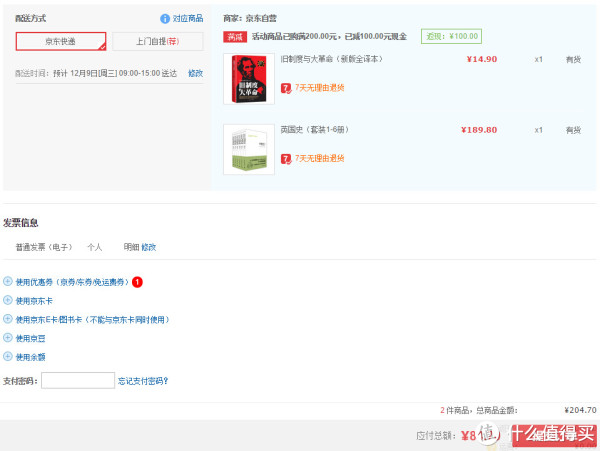600x451 pixels.
Task: Click total amount ¥204.70
Action: click(x=580, y=410)
